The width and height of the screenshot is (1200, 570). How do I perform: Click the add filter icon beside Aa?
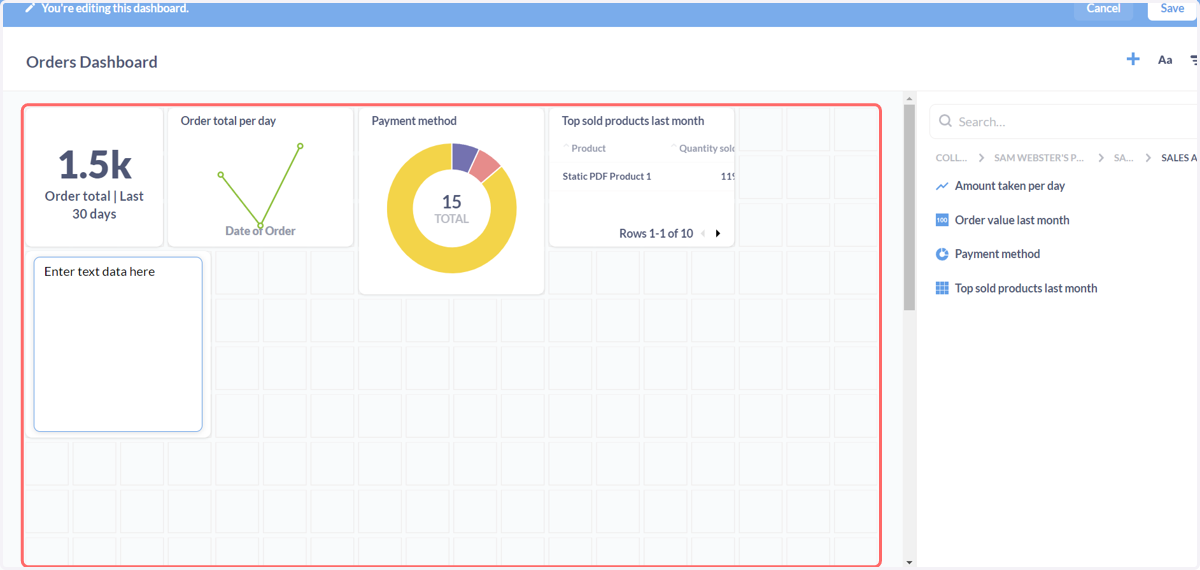(x=1194, y=60)
